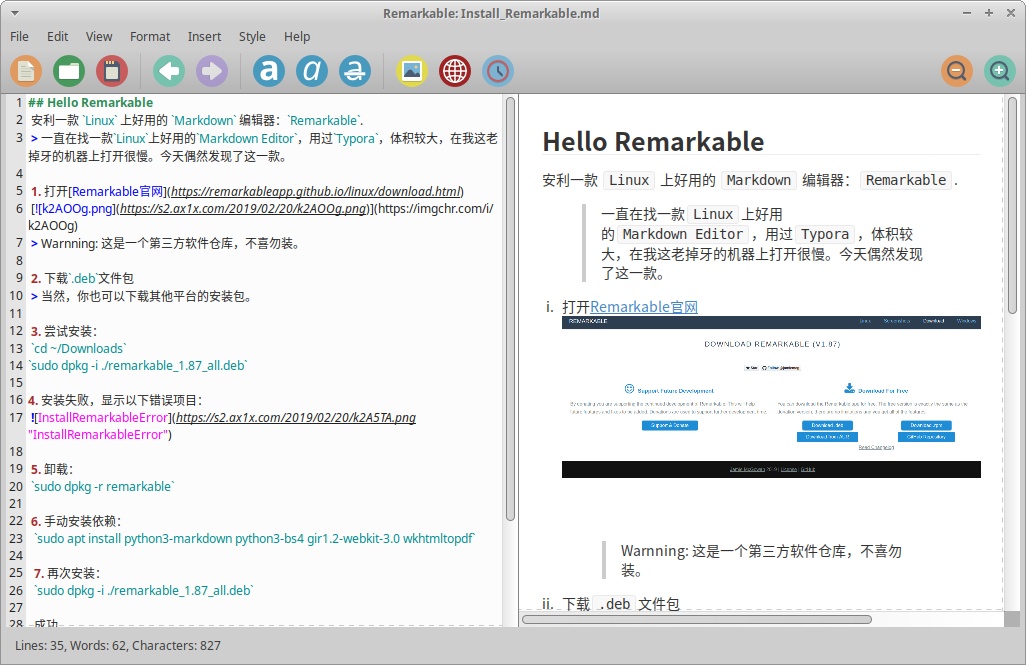This screenshot has height=665, width=1026.
Task: Click the 'Typora' code text in preview
Action: tap(824, 234)
